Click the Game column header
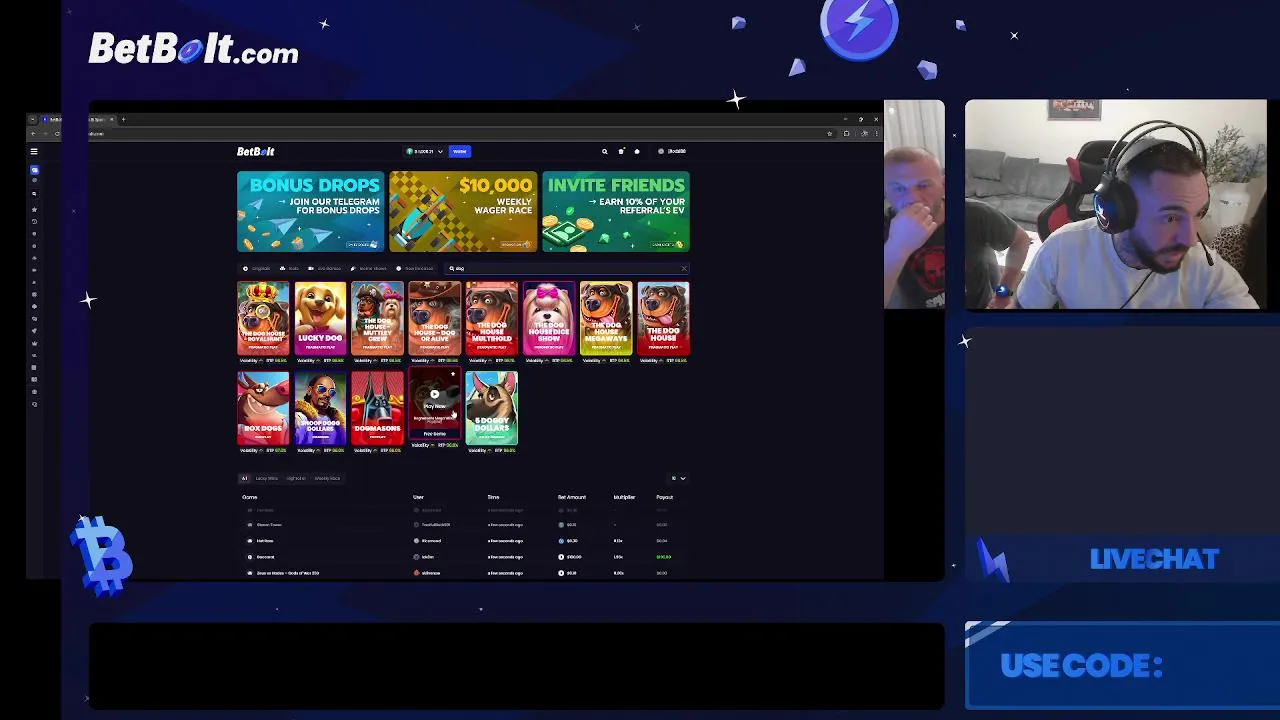 click(249, 497)
